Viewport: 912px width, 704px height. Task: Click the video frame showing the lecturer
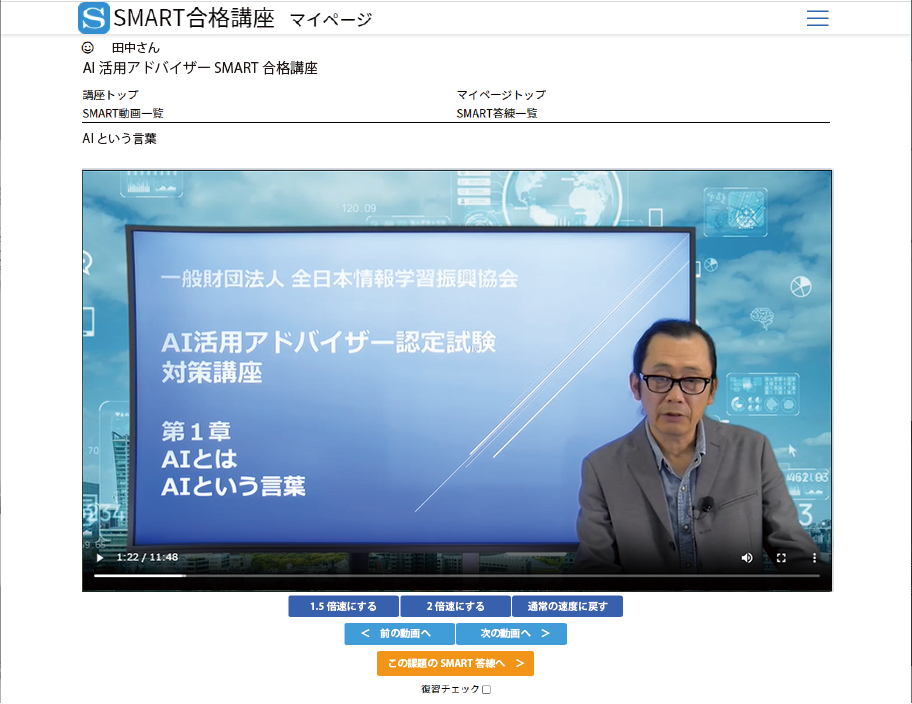click(457, 381)
